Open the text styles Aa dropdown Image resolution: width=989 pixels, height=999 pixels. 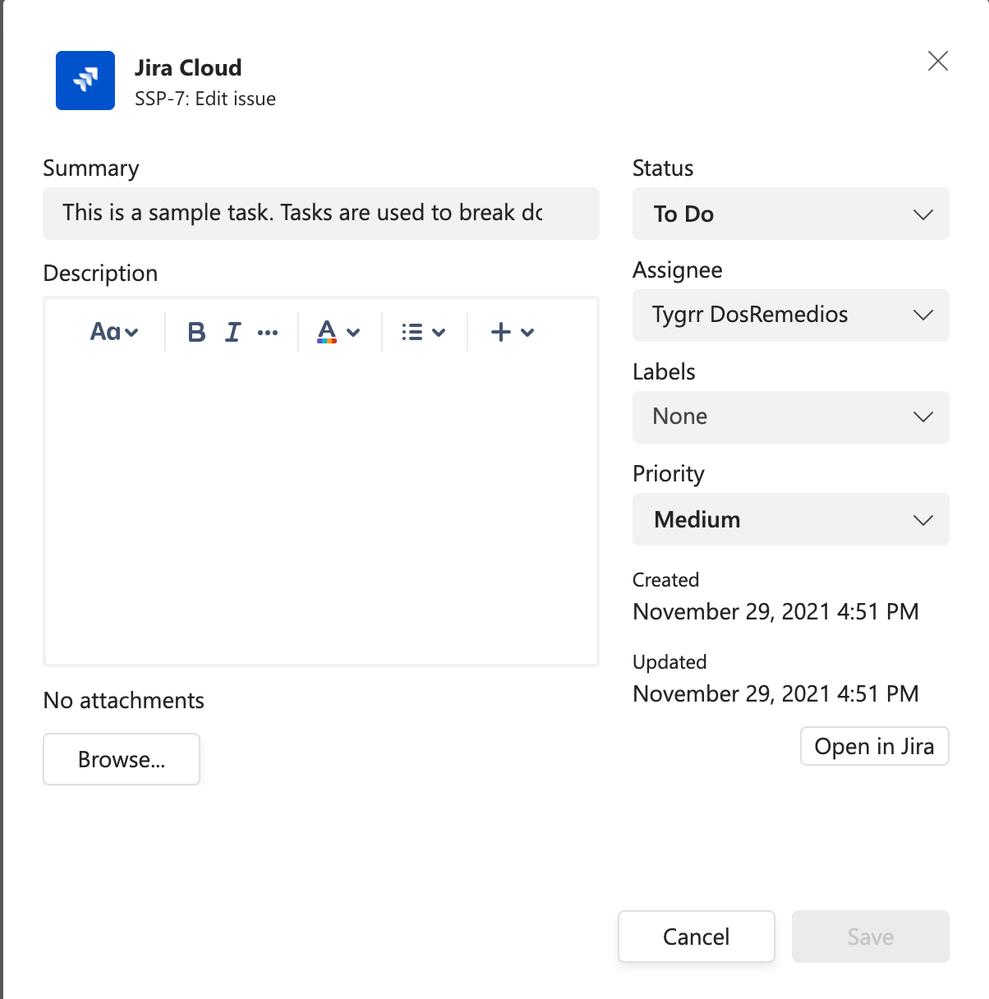113,332
